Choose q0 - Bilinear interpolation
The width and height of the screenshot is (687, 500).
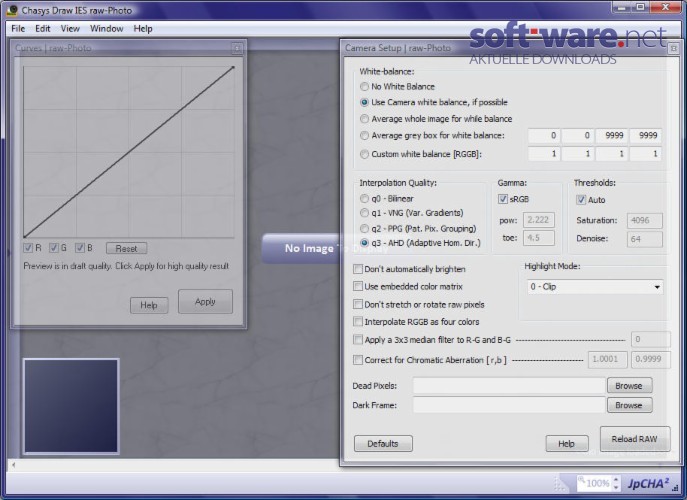click(x=364, y=199)
